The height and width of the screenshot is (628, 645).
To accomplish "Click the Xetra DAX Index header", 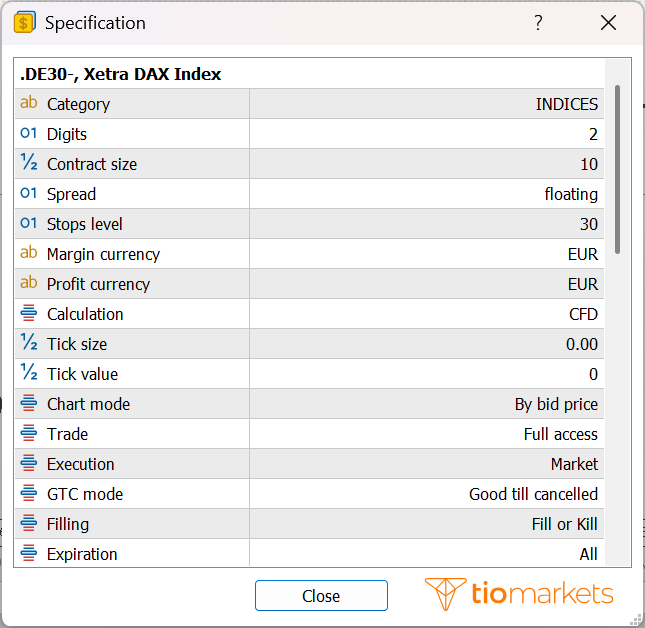I will coord(121,74).
